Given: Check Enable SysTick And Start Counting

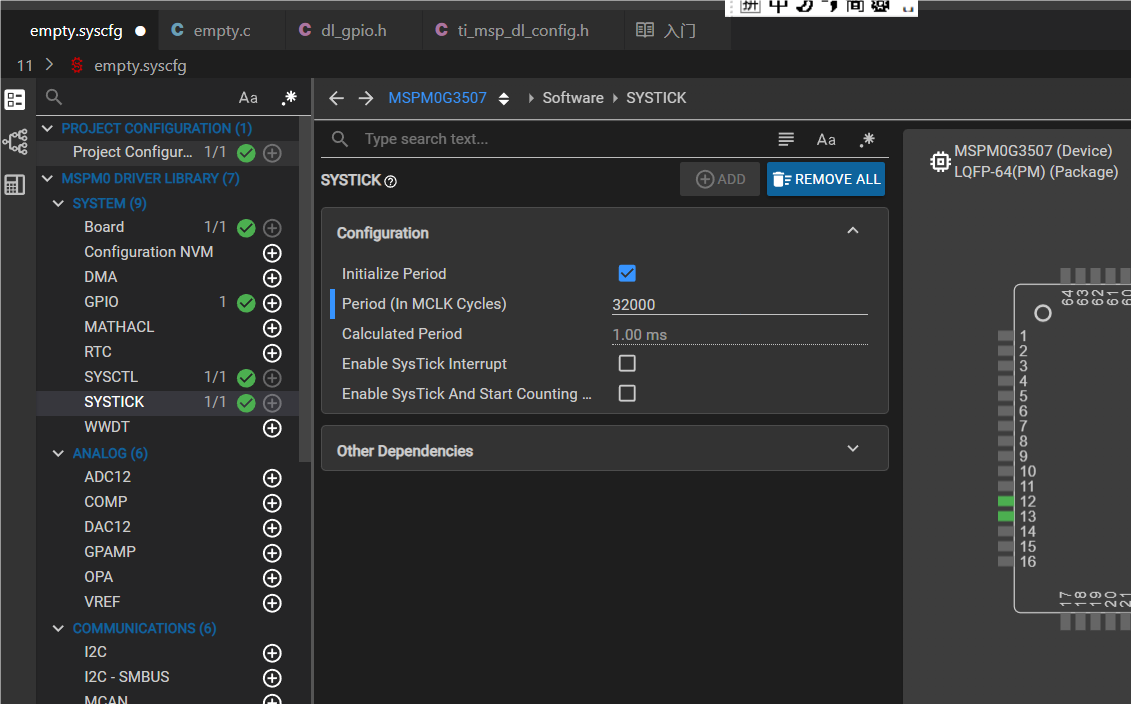Looking at the screenshot, I should 627,393.
